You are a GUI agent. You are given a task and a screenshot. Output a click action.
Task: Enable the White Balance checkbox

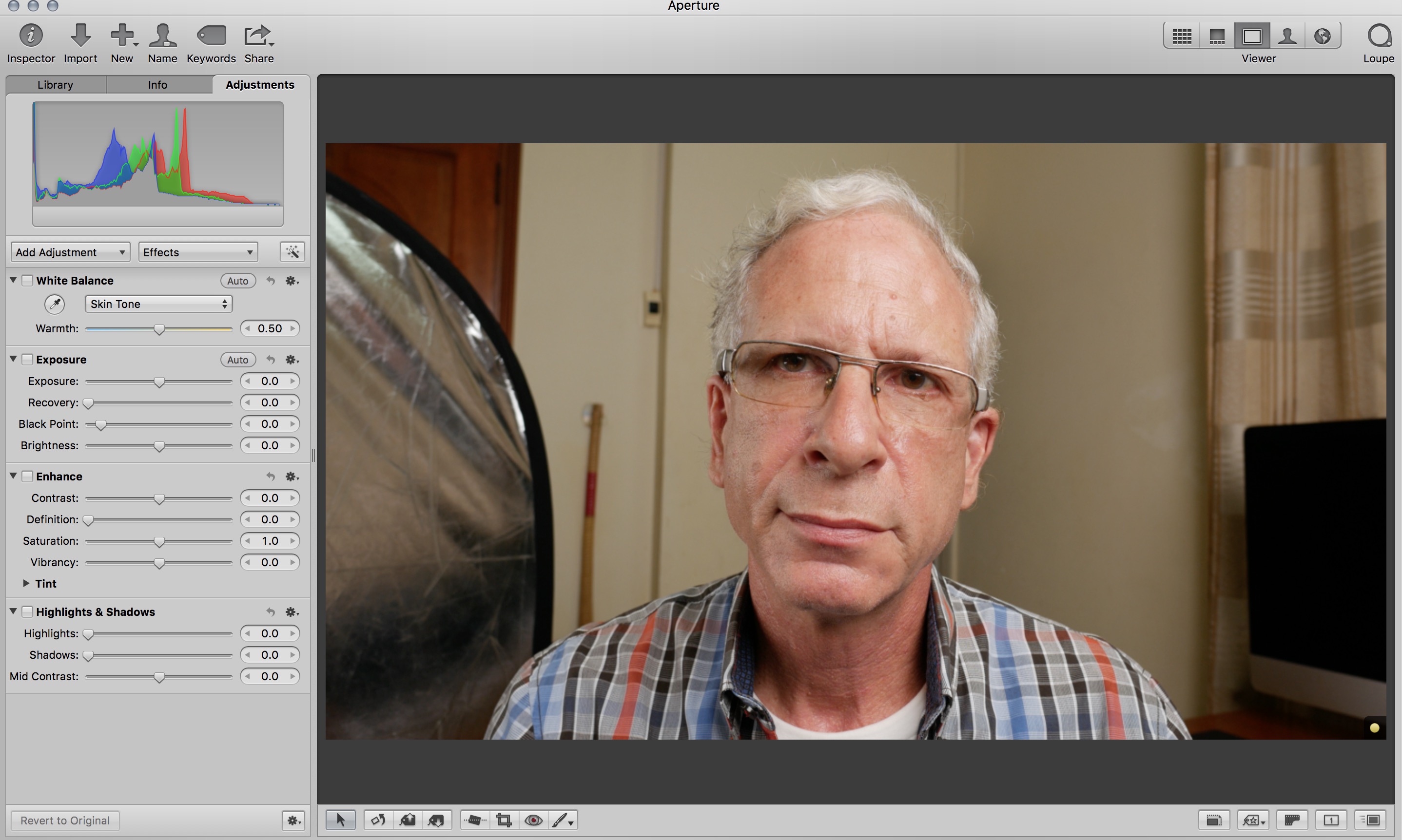pyautogui.click(x=27, y=280)
